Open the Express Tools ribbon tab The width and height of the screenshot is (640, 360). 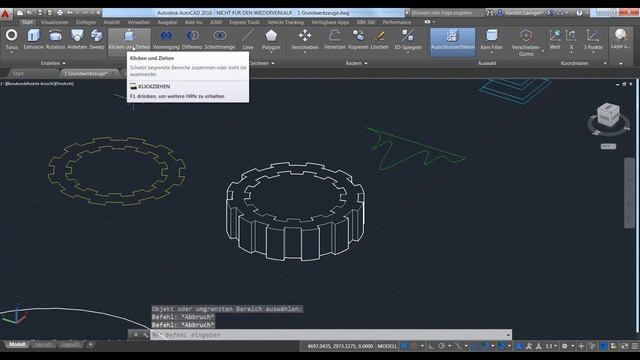[244, 22]
